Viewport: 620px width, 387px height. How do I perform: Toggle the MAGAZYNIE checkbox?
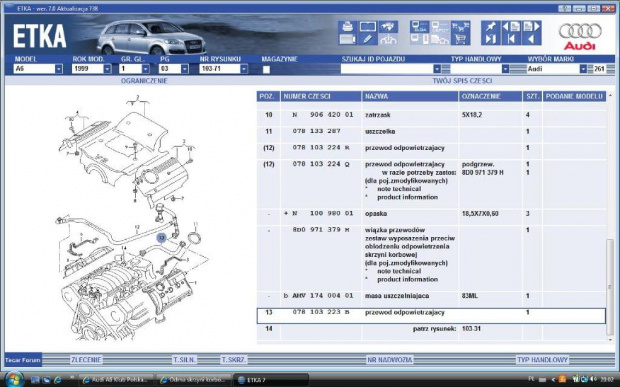[267, 70]
